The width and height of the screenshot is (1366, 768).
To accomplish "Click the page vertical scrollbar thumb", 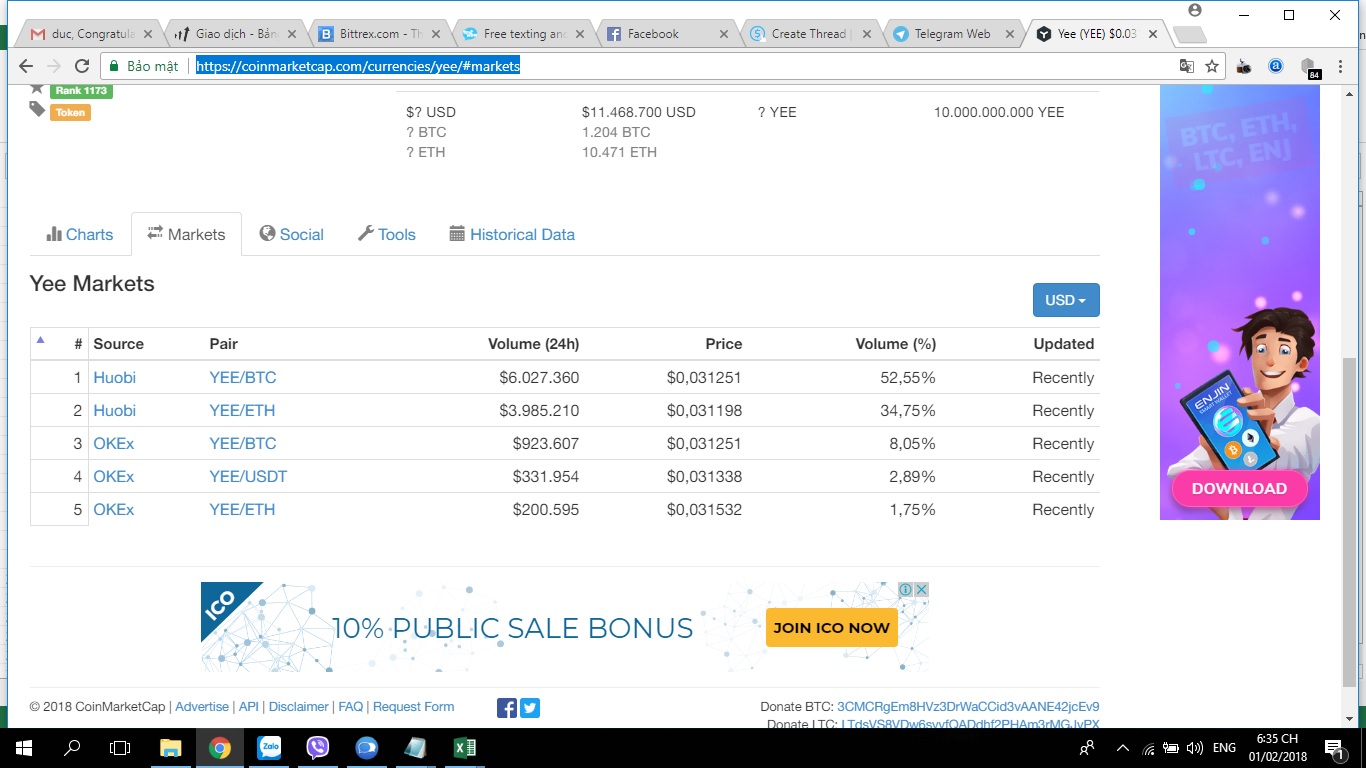I will pos(1350,520).
